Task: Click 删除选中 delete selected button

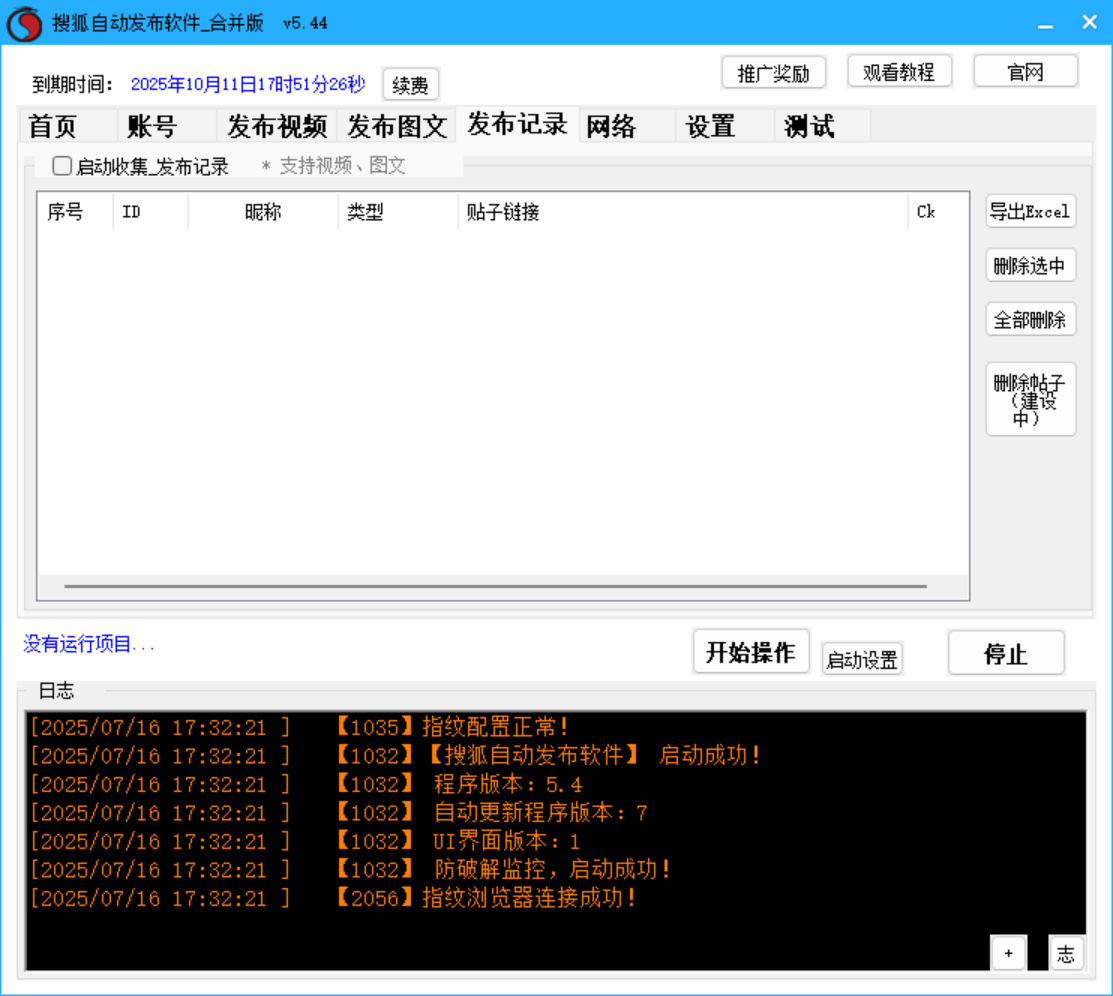Action: point(1031,266)
